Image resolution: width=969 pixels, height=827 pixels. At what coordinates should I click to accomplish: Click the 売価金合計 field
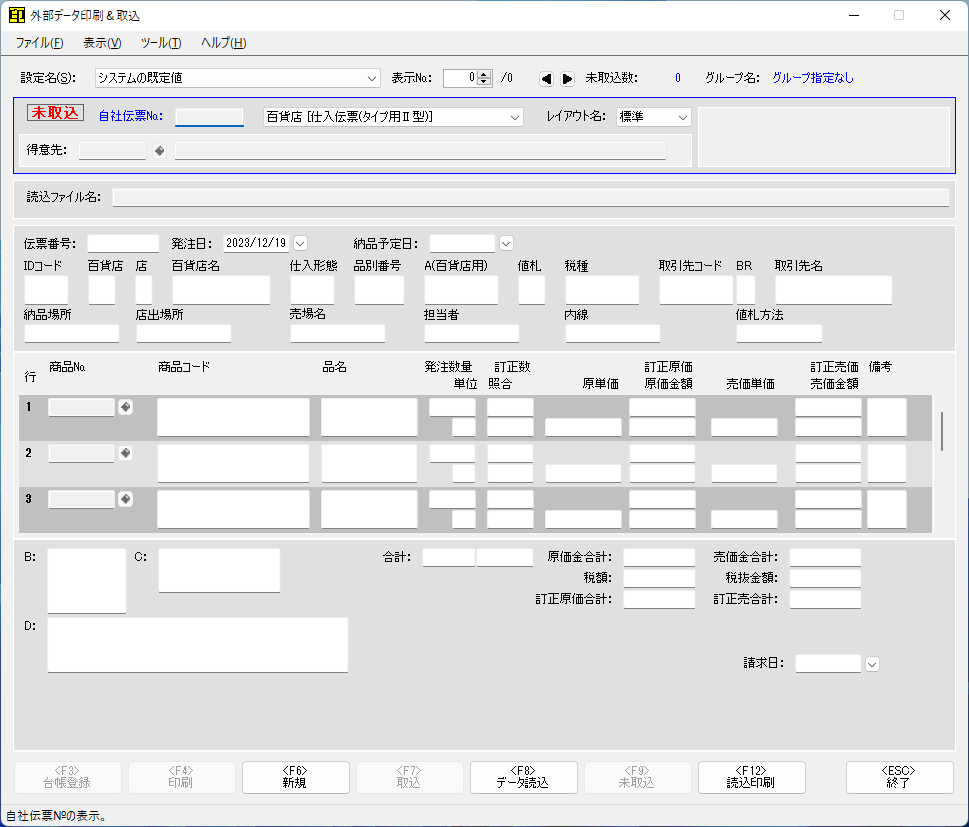(x=826, y=558)
